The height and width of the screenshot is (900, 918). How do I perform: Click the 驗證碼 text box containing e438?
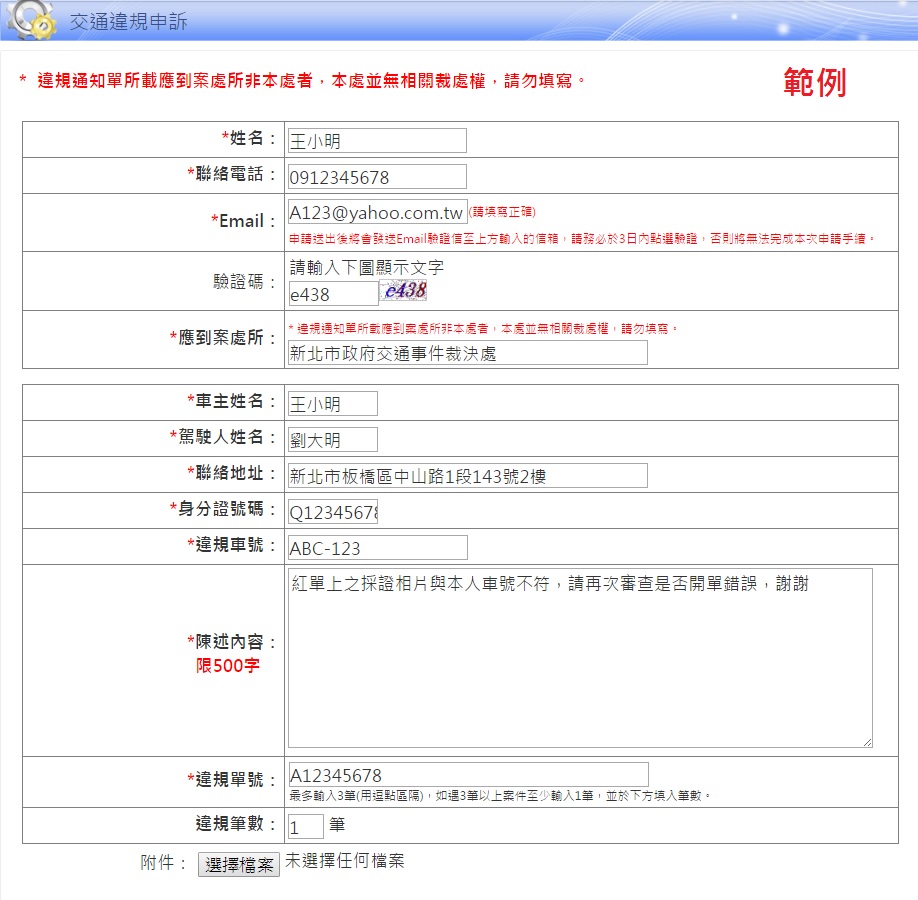(x=333, y=294)
